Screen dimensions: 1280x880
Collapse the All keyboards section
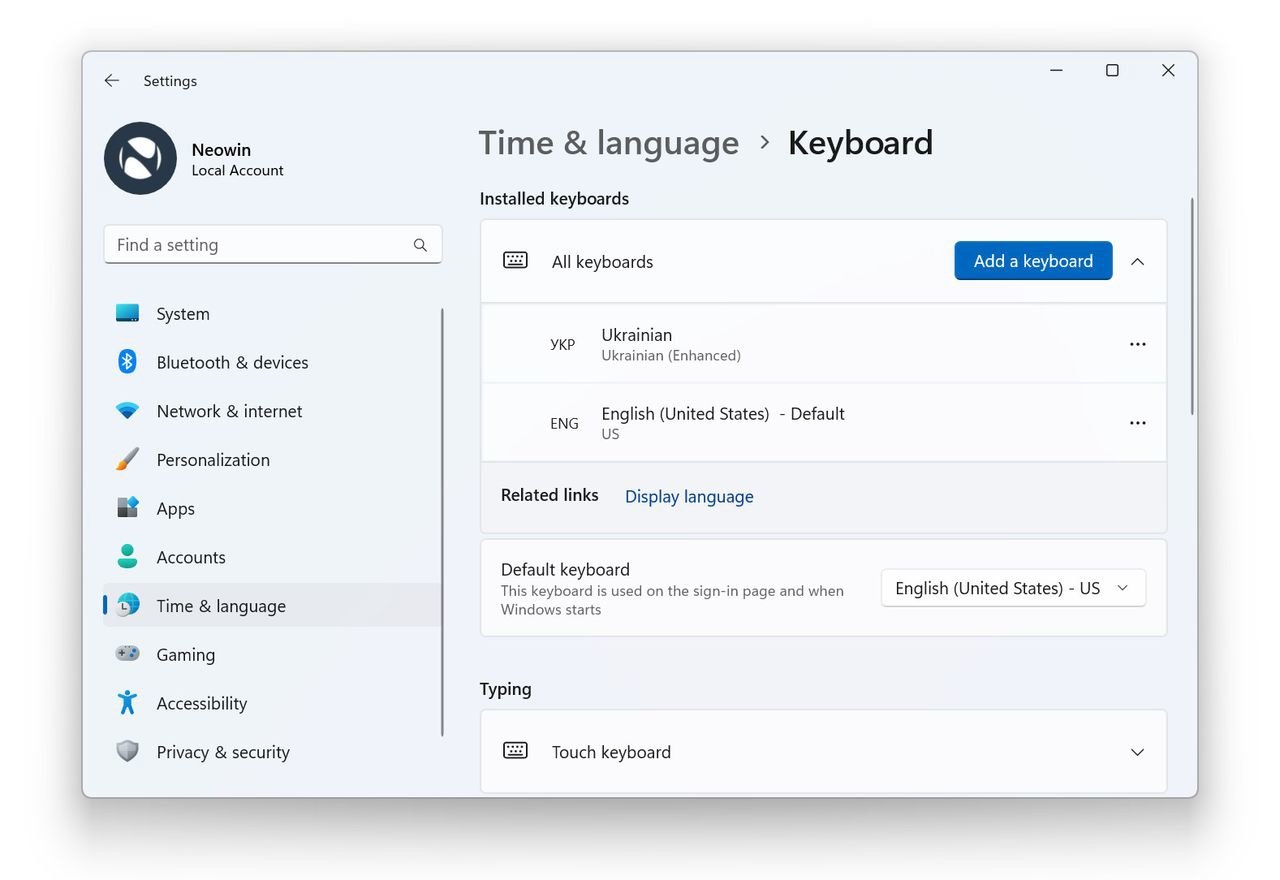pyautogui.click(x=1137, y=261)
